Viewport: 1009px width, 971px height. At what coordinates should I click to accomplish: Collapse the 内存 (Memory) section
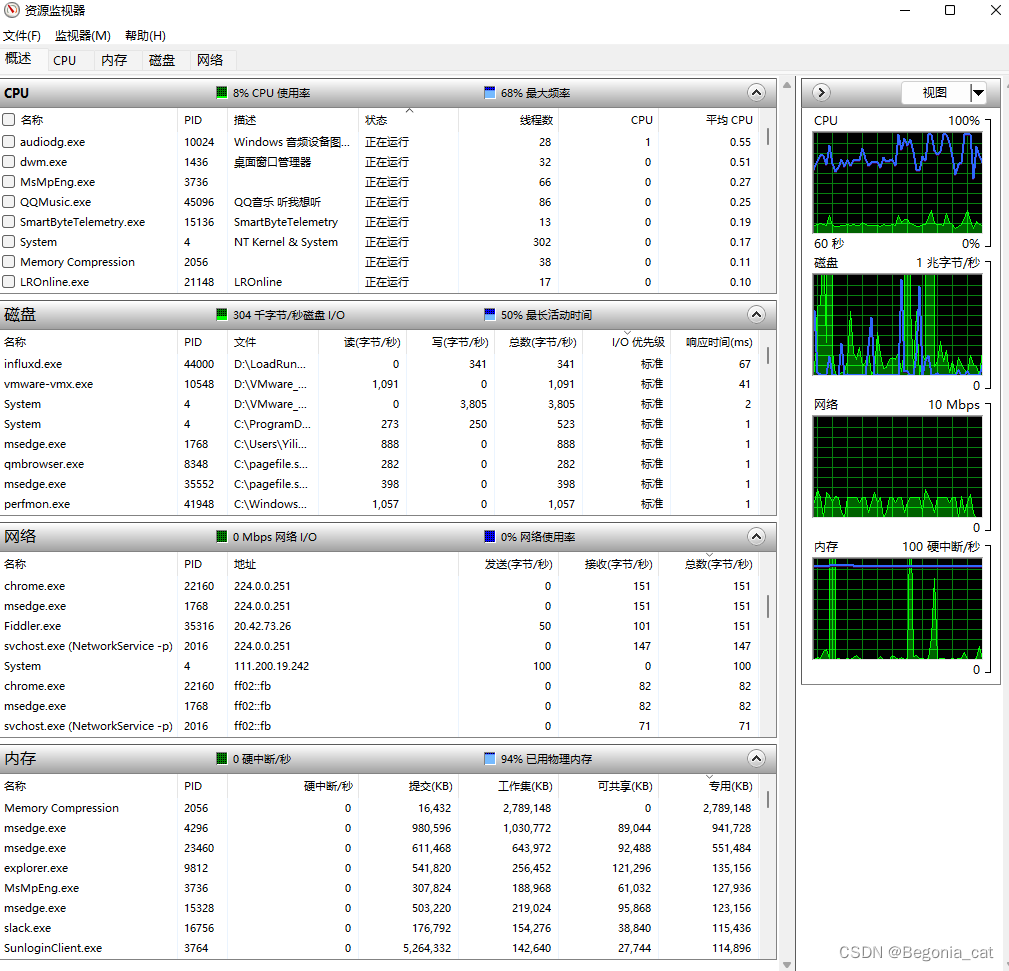[756, 759]
